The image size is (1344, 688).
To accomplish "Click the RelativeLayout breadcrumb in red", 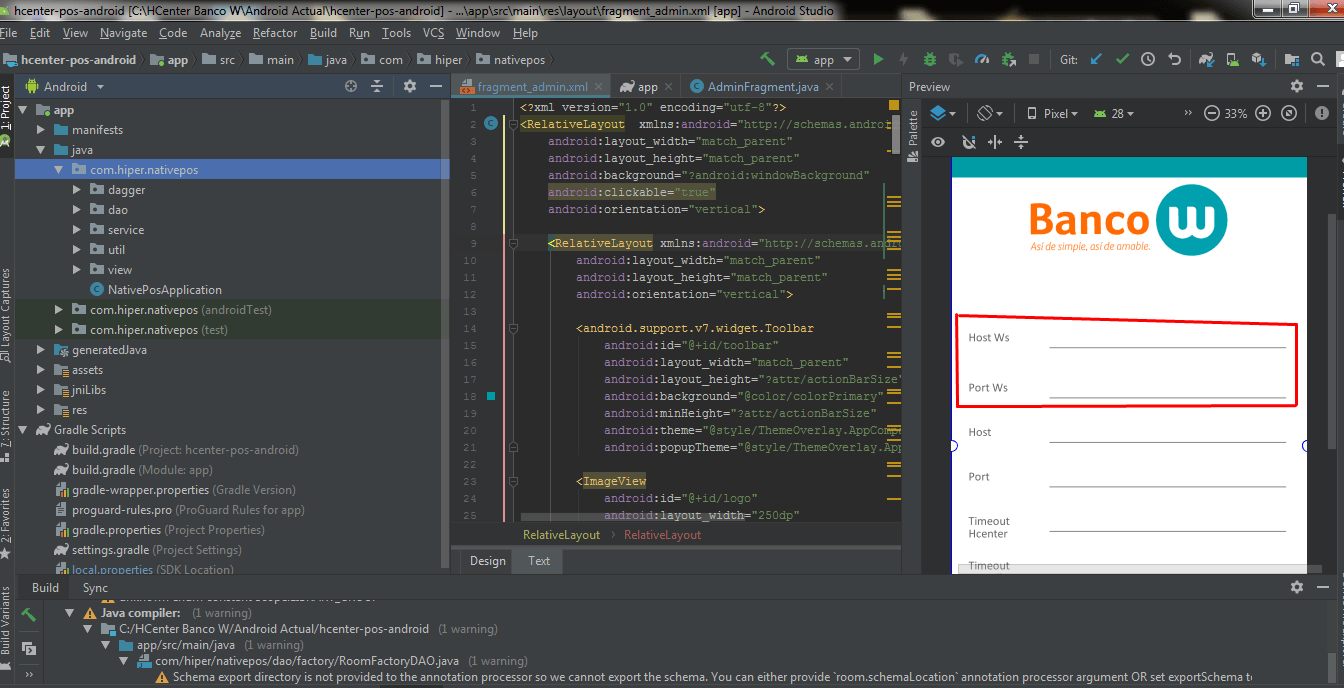I will point(662,535).
